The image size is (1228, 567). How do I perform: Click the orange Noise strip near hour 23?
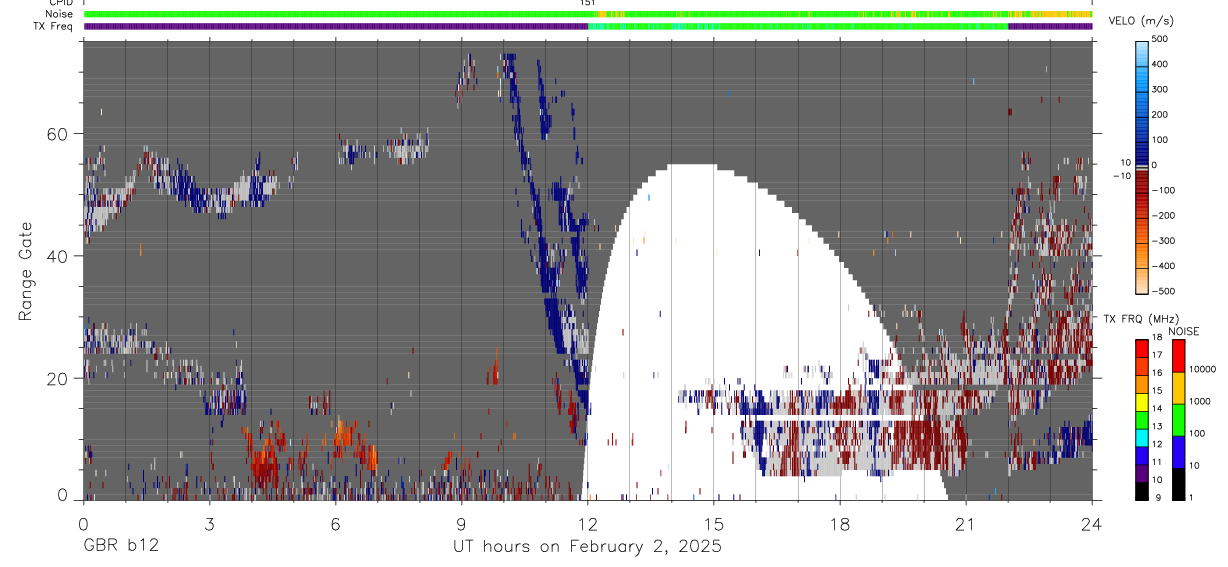1050,14
